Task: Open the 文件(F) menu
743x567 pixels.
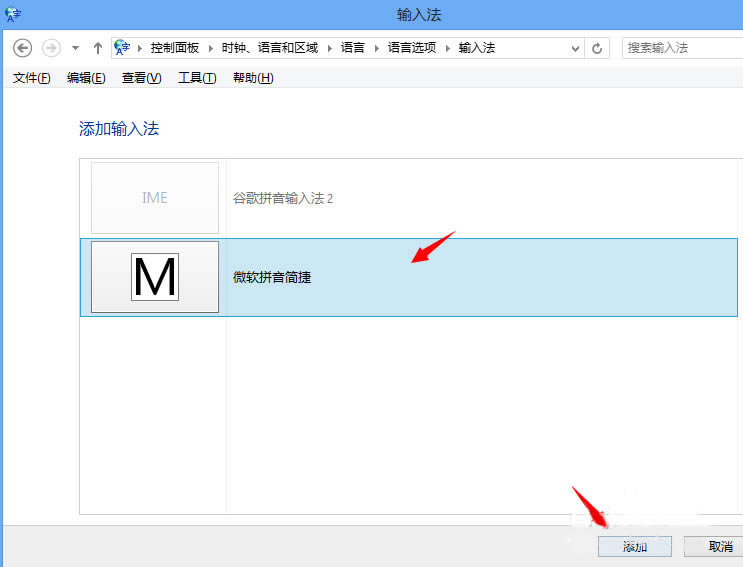Action: tap(31, 78)
